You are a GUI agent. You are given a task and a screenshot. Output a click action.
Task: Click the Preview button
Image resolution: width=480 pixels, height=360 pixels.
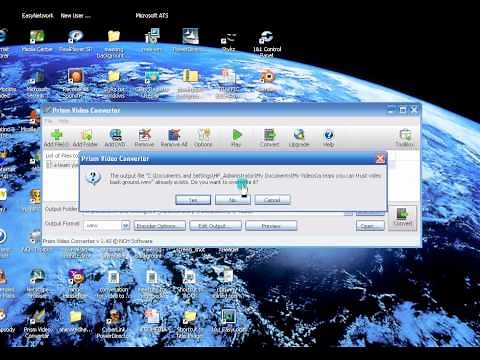pyautogui.click(x=271, y=226)
